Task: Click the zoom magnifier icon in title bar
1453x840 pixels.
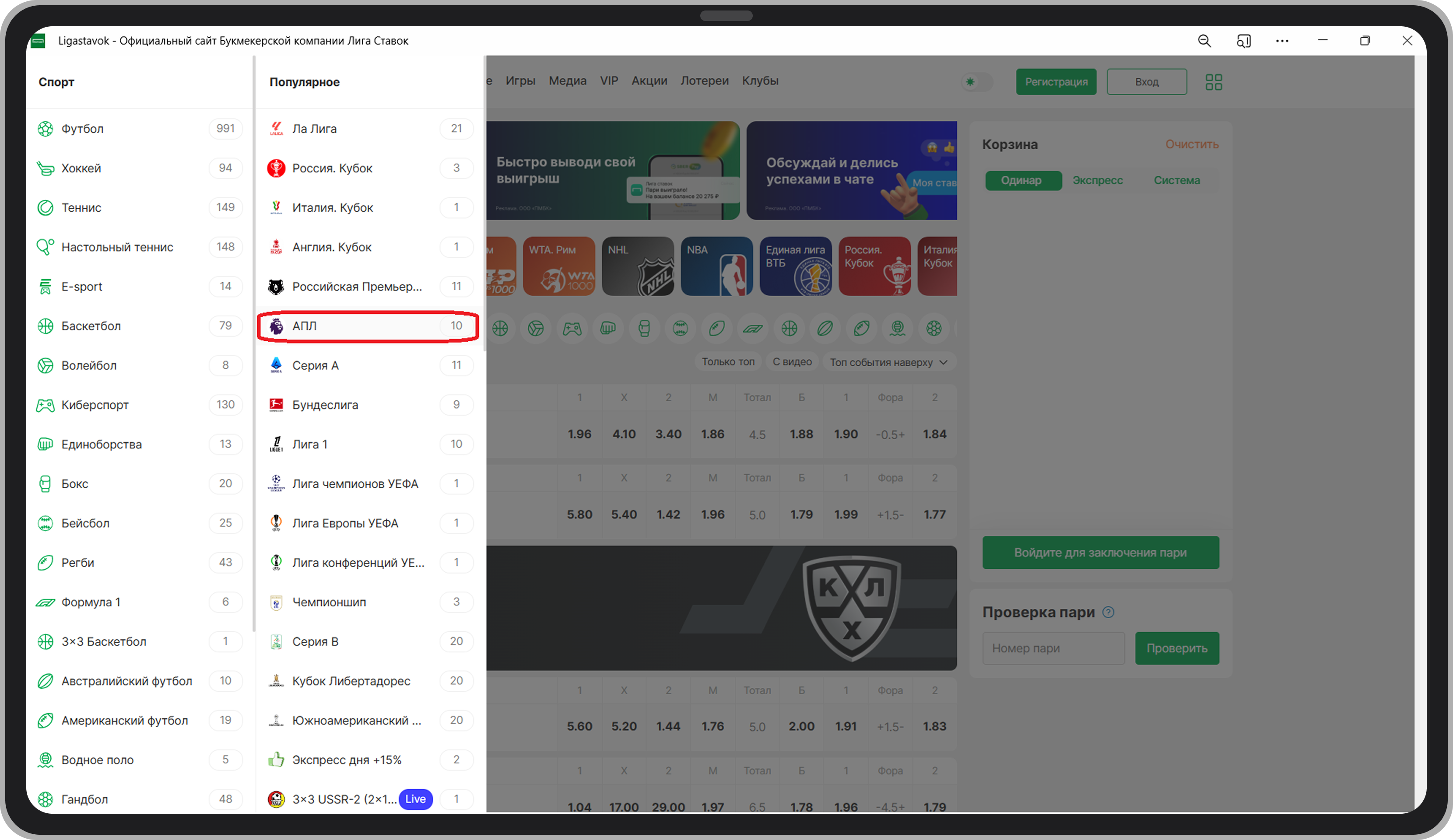Action: click(x=1204, y=41)
